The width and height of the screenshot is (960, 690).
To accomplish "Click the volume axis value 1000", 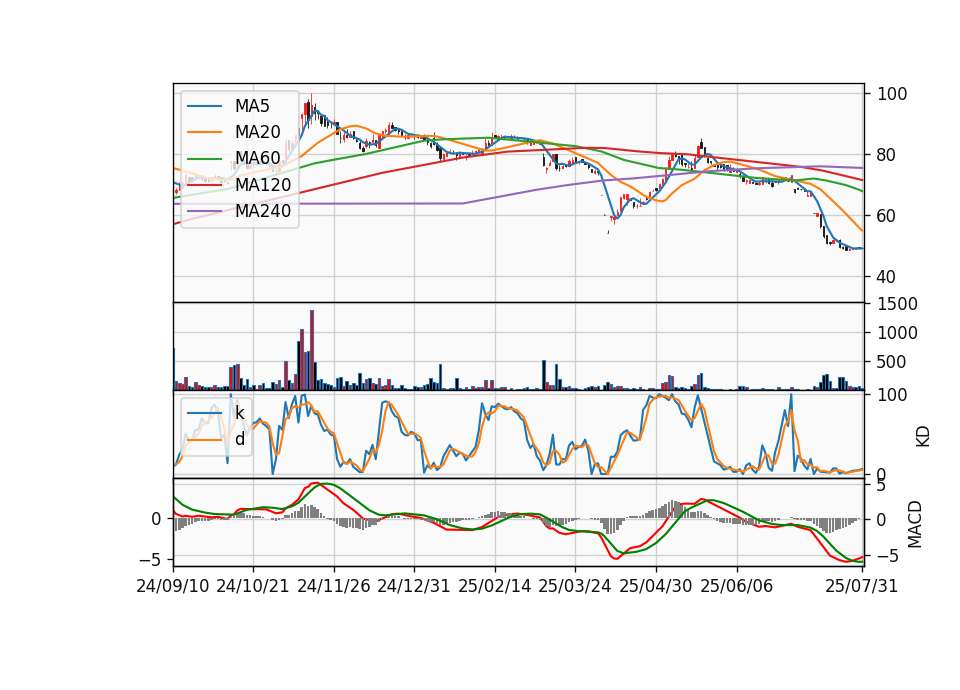I will 897,333.
